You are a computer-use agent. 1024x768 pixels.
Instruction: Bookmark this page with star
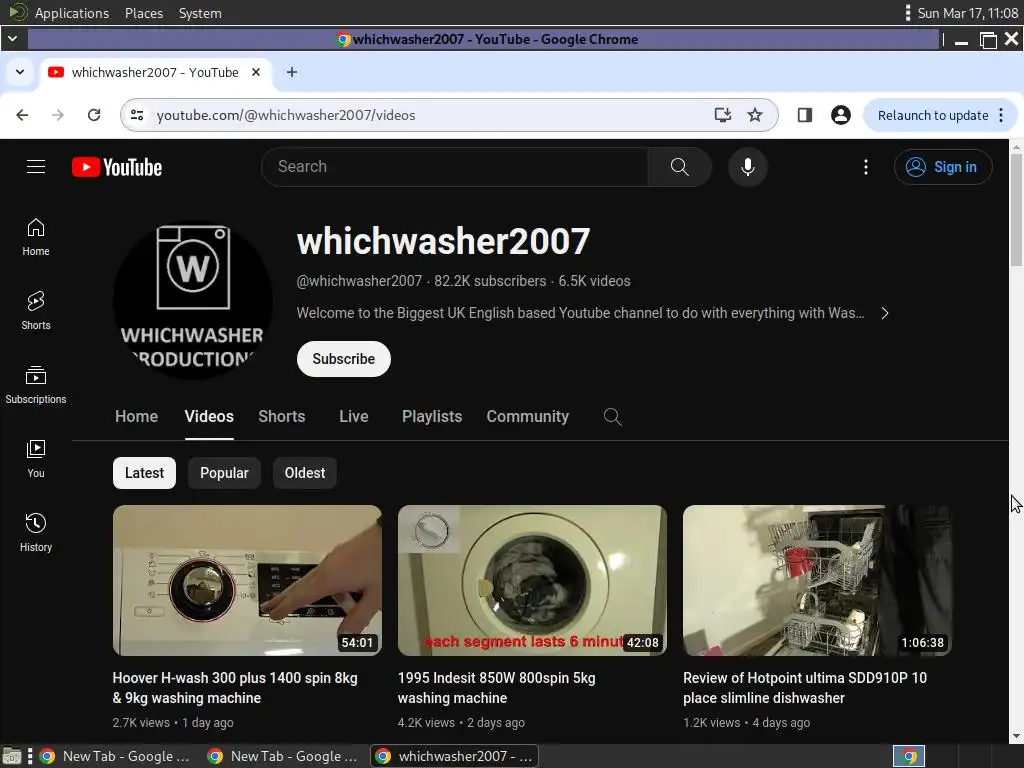point(755,115)
